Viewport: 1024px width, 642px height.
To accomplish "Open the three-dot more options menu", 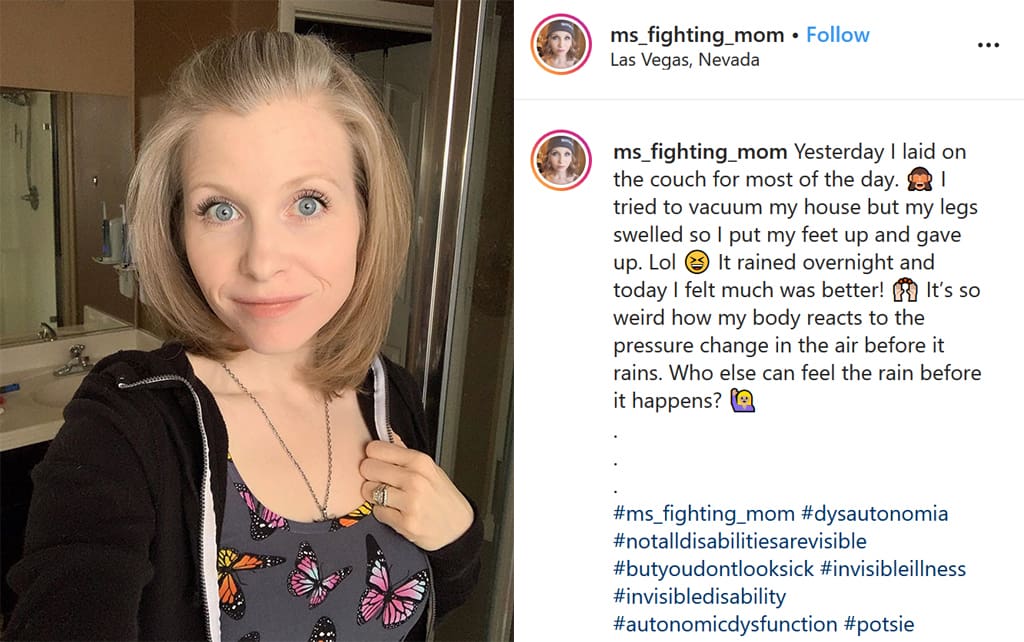I will 988,45.
